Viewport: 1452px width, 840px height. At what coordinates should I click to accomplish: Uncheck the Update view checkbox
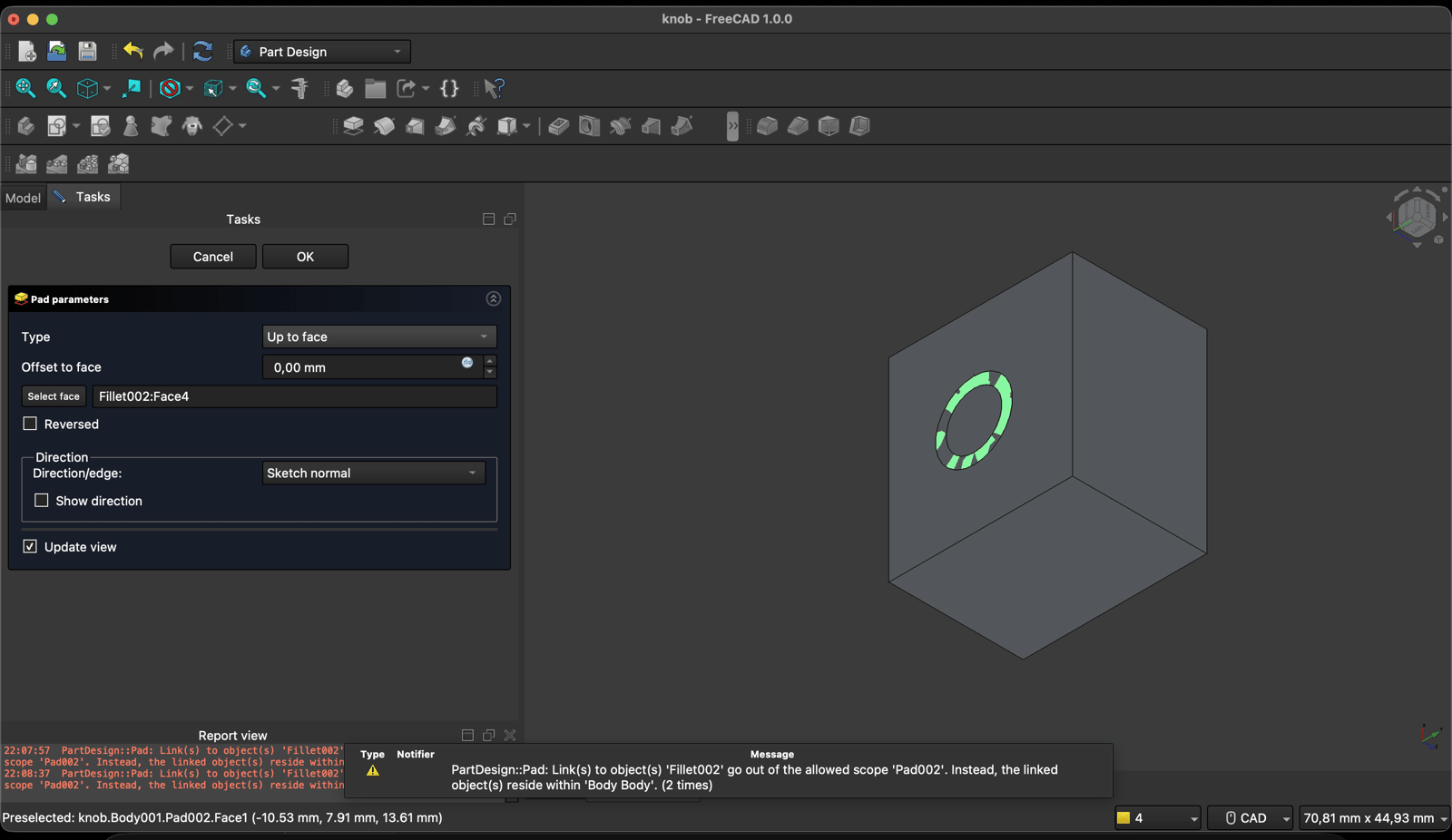[30, 547]
